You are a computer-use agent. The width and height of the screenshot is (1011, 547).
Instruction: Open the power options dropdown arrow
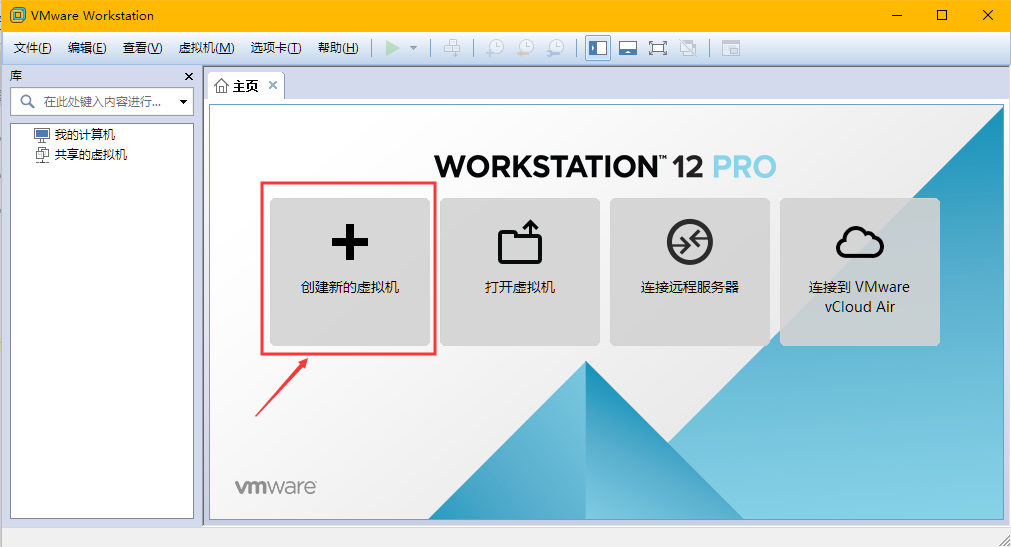pos(413,48)
